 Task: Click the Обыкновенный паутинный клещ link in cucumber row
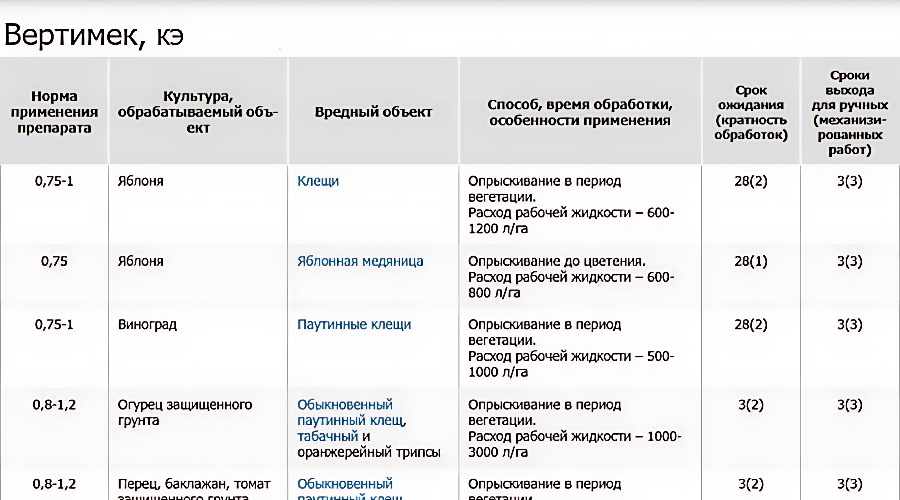pyautogui.click(x=351, y=412)
